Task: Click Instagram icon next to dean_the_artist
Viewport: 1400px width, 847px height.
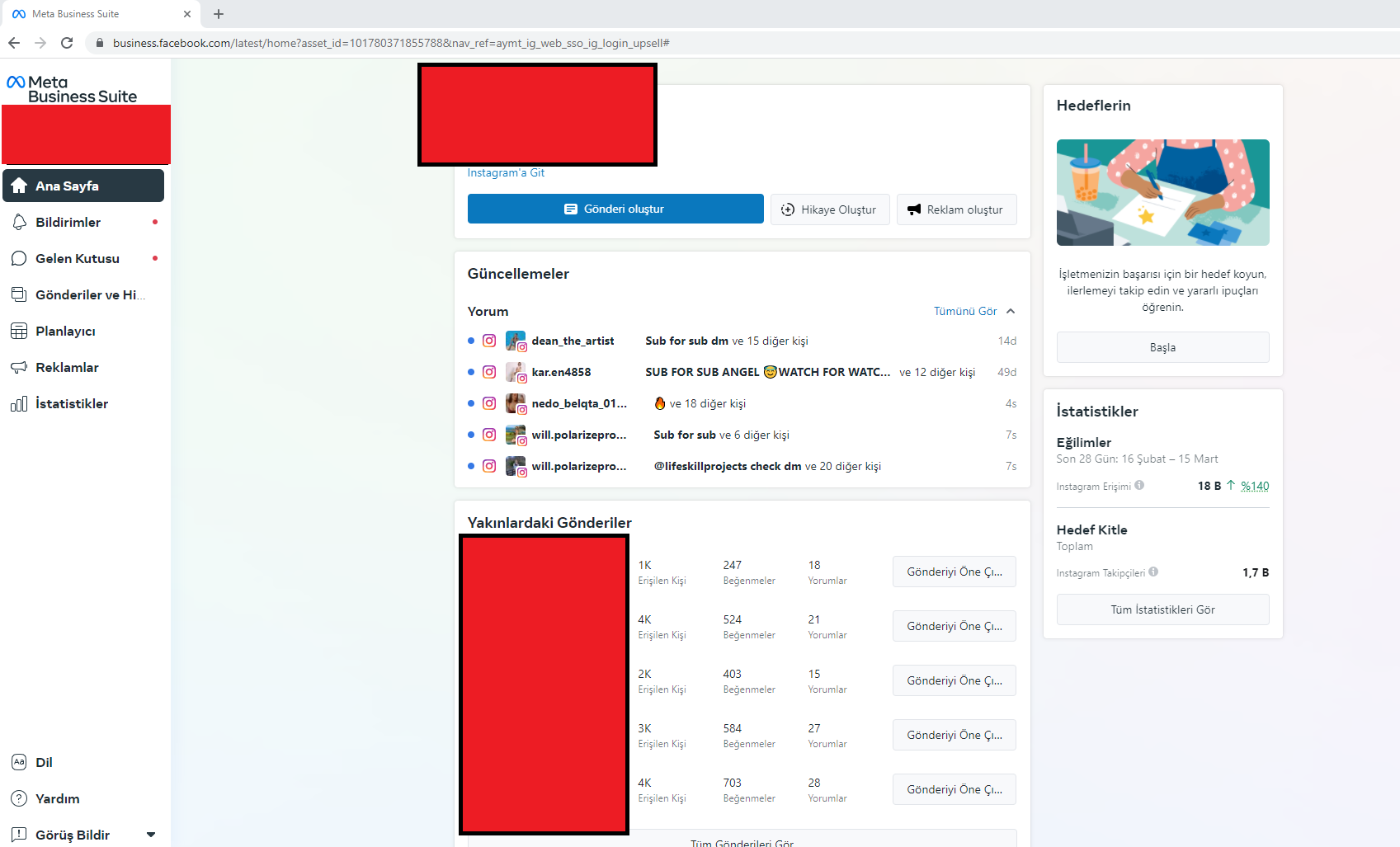Action: point(489,341)
